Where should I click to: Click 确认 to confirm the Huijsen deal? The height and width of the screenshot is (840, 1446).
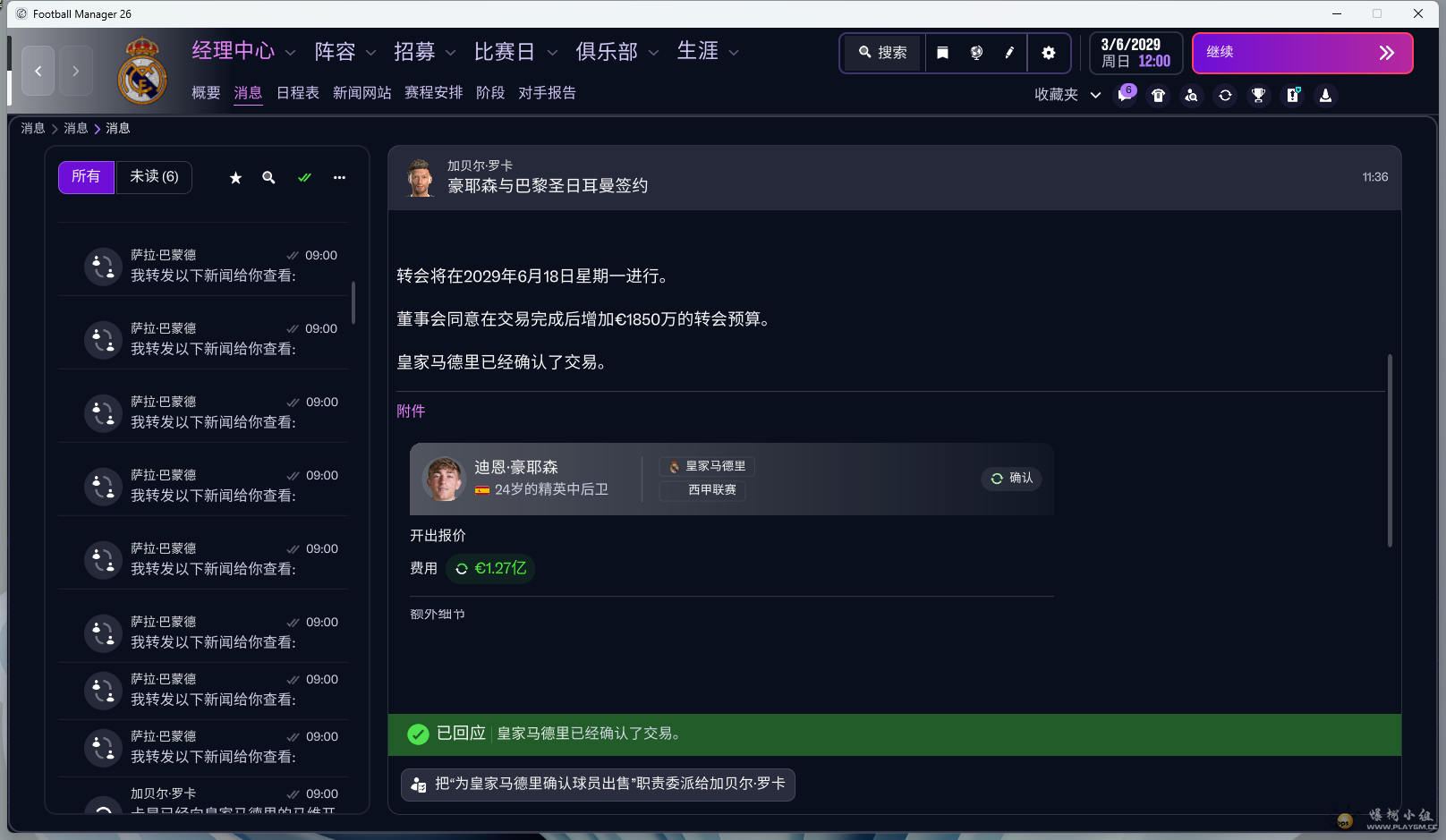[x=1011, y=479]
